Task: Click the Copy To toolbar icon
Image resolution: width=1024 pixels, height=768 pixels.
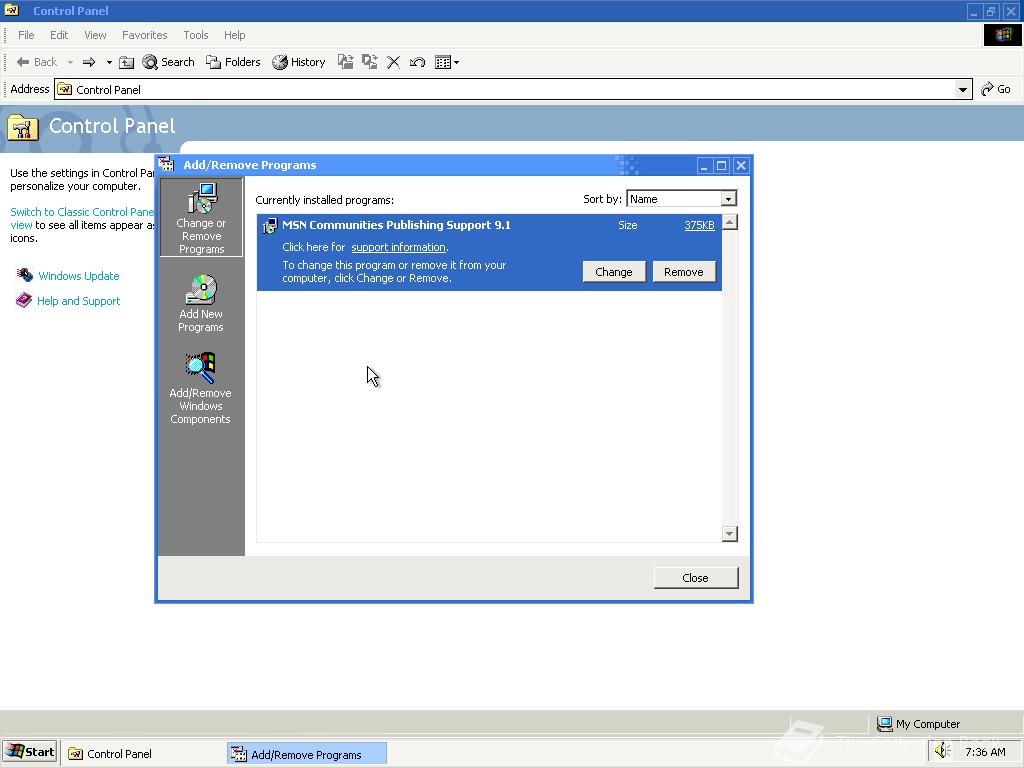Action: [370, 62]
